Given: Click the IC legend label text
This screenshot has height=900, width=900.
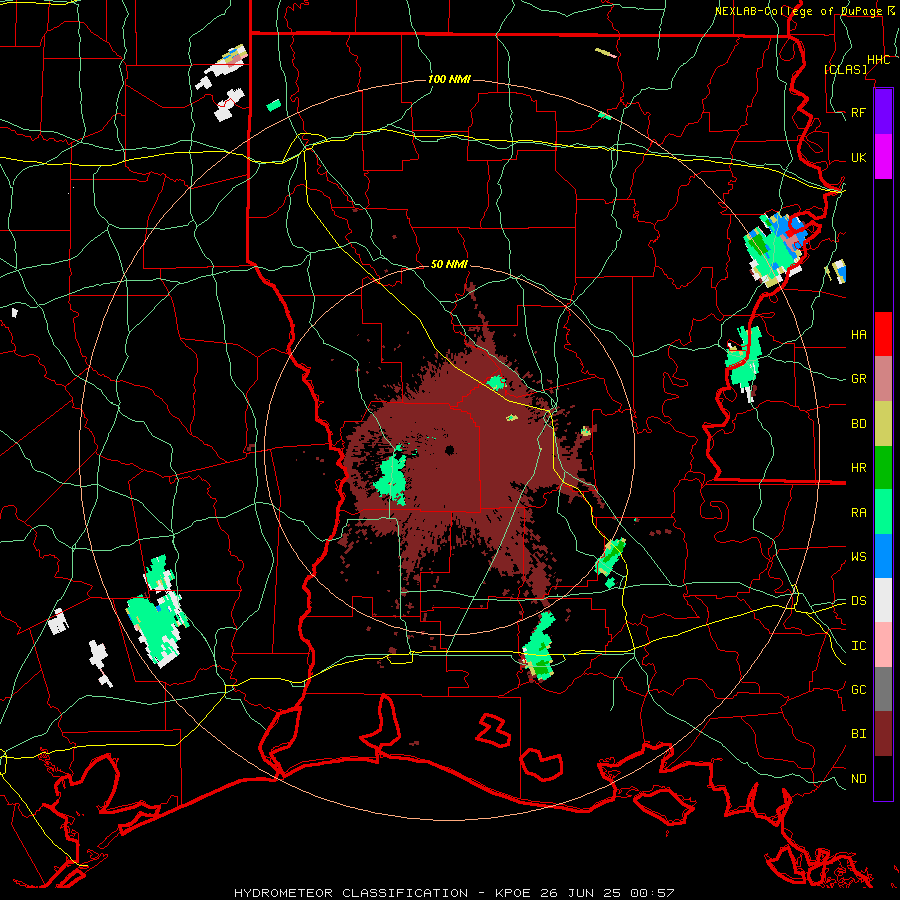Looking at the screenshot, I should (858, 646).
